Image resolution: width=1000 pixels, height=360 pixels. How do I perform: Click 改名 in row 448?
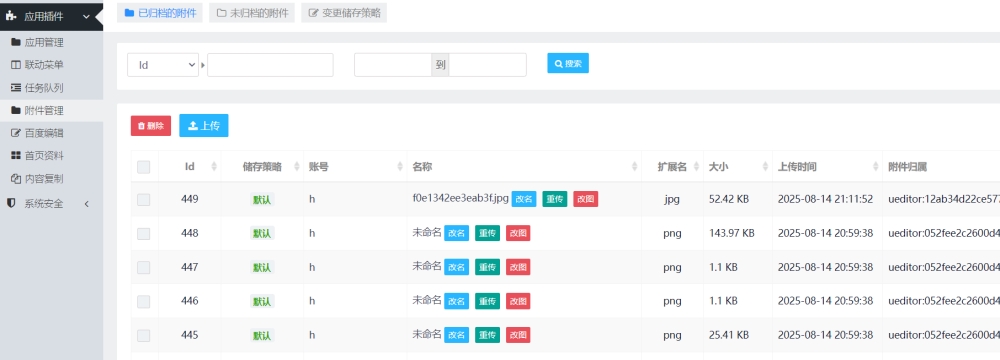457,233
